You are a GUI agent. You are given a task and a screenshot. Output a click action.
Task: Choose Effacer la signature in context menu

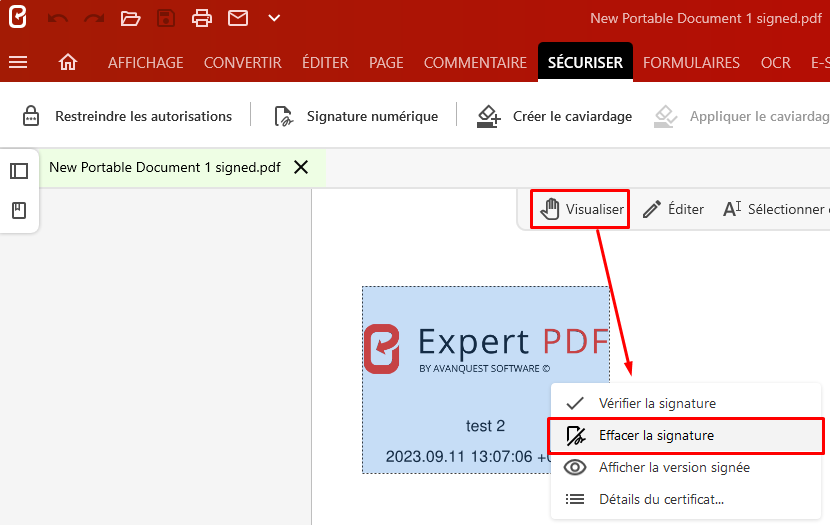click(x=686, y=435)
